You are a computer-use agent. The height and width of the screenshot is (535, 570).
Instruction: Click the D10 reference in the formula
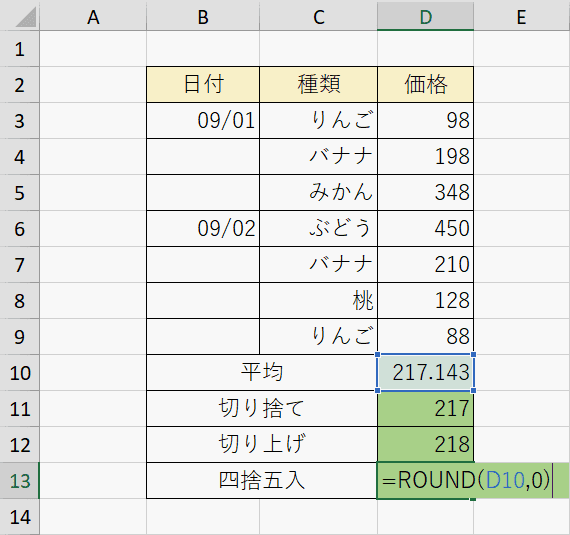click(505, 480)
